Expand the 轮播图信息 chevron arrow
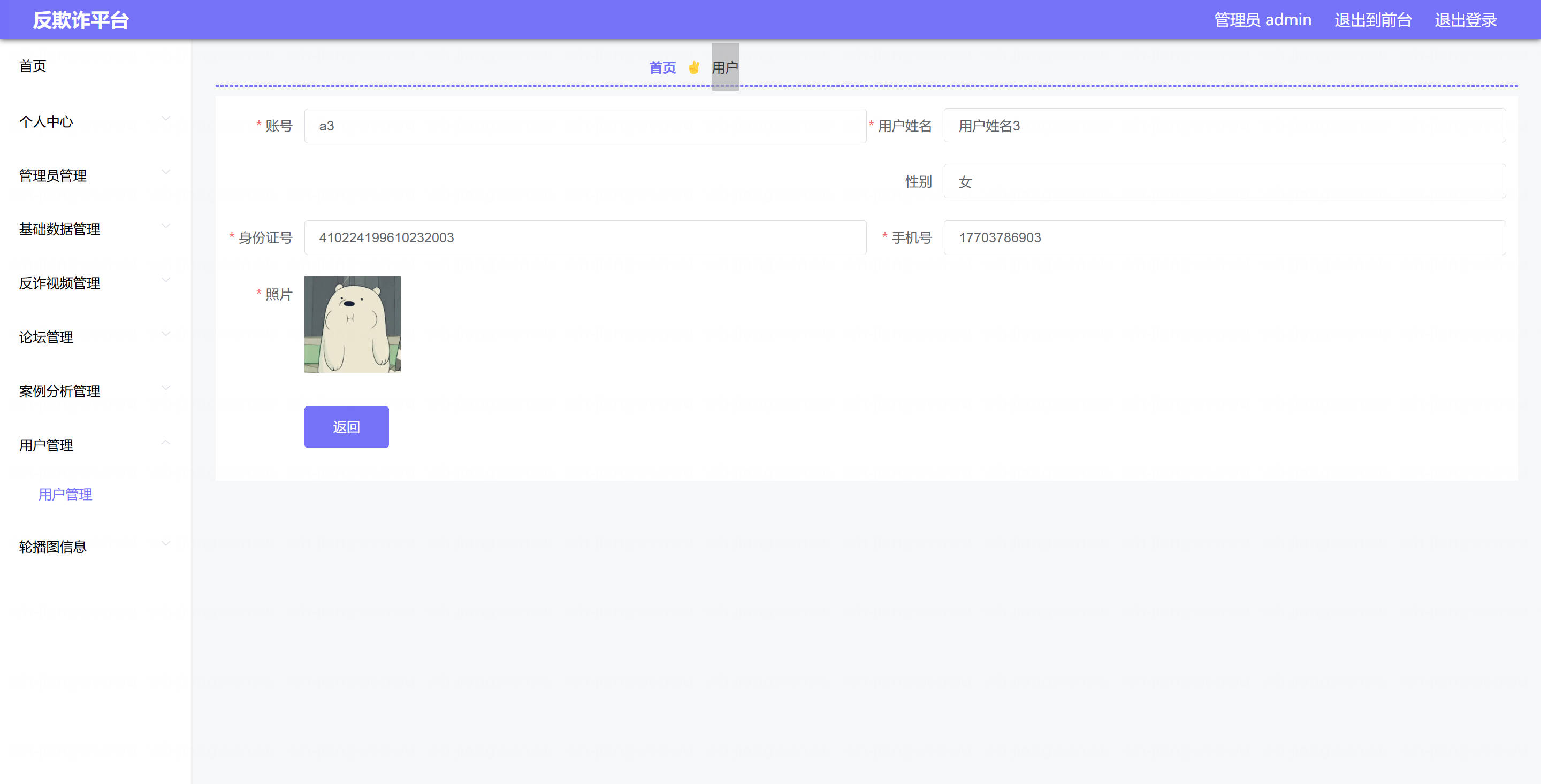 pos(166,543)
